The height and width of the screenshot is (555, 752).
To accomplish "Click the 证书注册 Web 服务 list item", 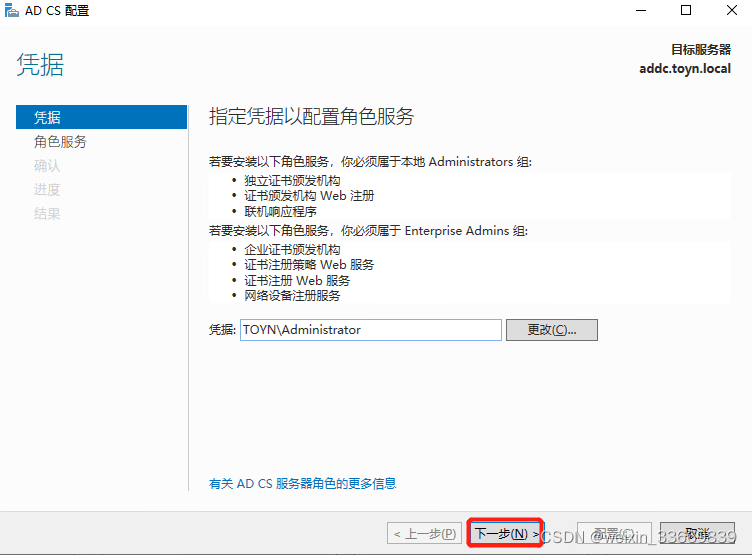I will (x=297, y=280).
